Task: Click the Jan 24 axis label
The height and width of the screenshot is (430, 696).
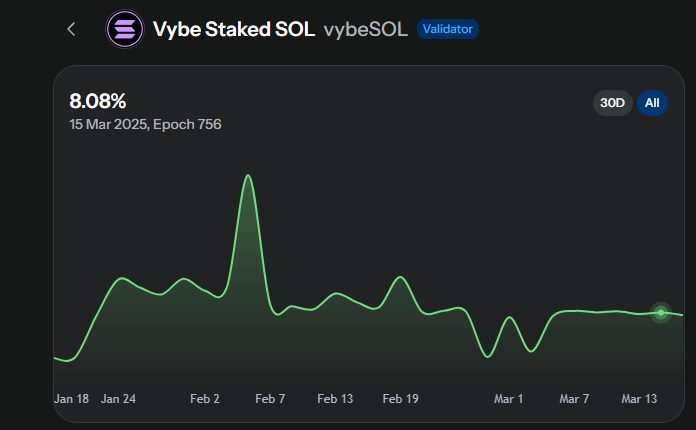Action: pos(118,399)
